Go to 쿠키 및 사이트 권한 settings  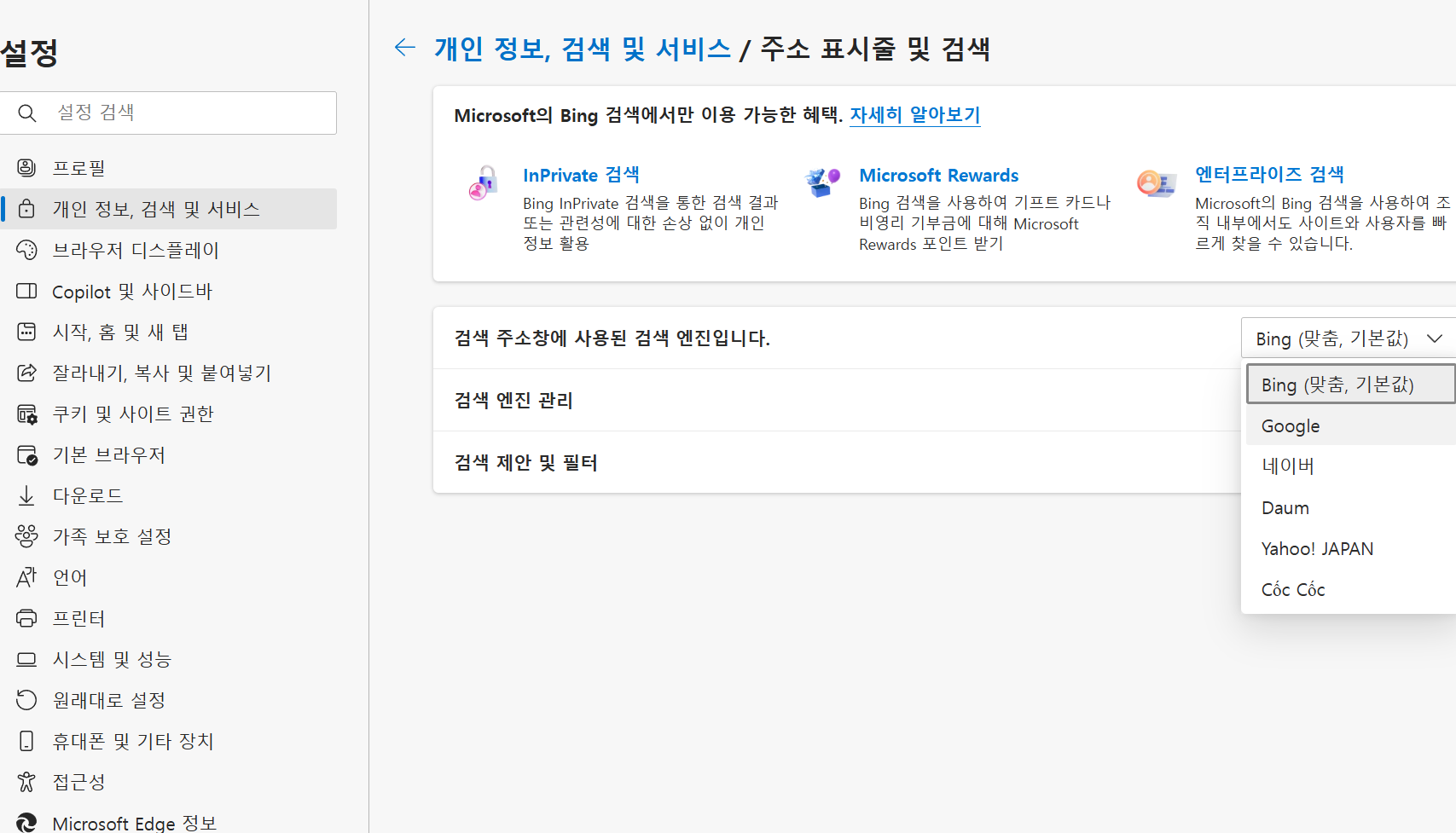click(x=168, y=414)
